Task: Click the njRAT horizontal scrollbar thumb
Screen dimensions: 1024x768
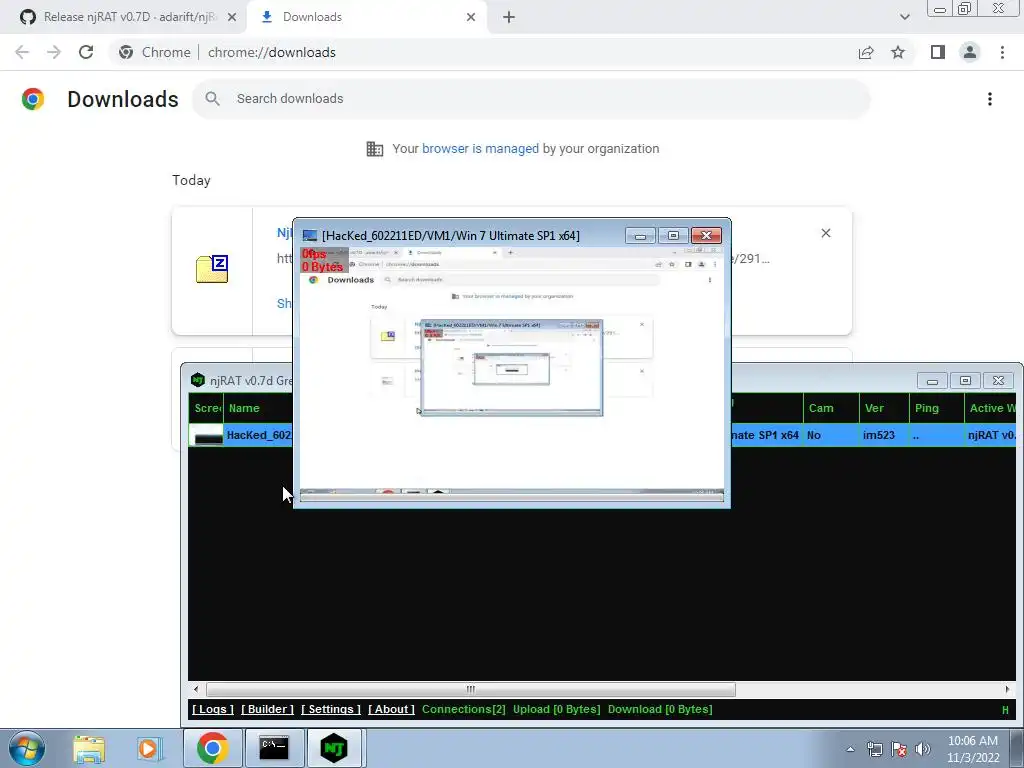Action: tap(470, 690)
